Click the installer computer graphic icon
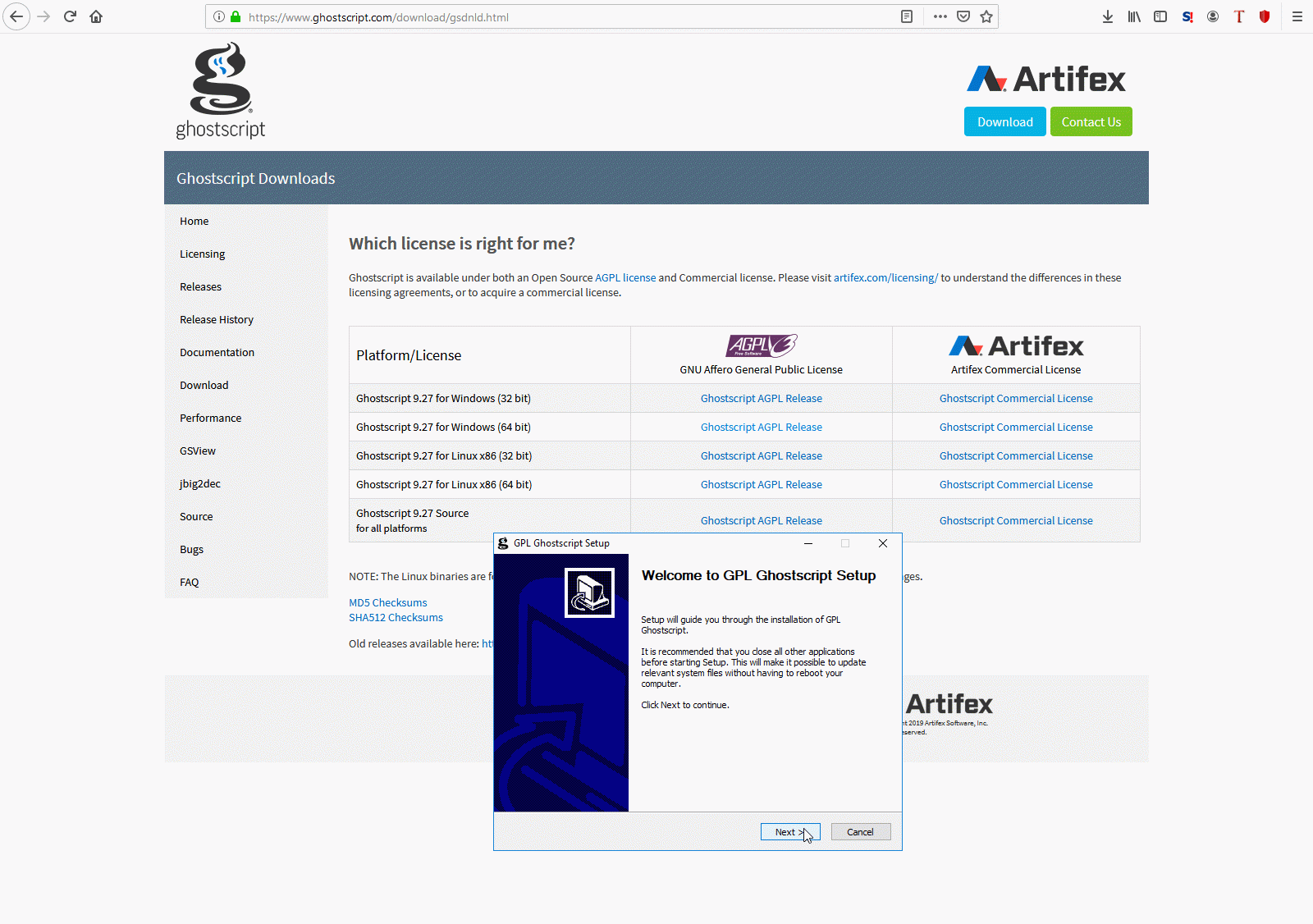The height and width of the screenshot is (924, 1313). [589, 592]
